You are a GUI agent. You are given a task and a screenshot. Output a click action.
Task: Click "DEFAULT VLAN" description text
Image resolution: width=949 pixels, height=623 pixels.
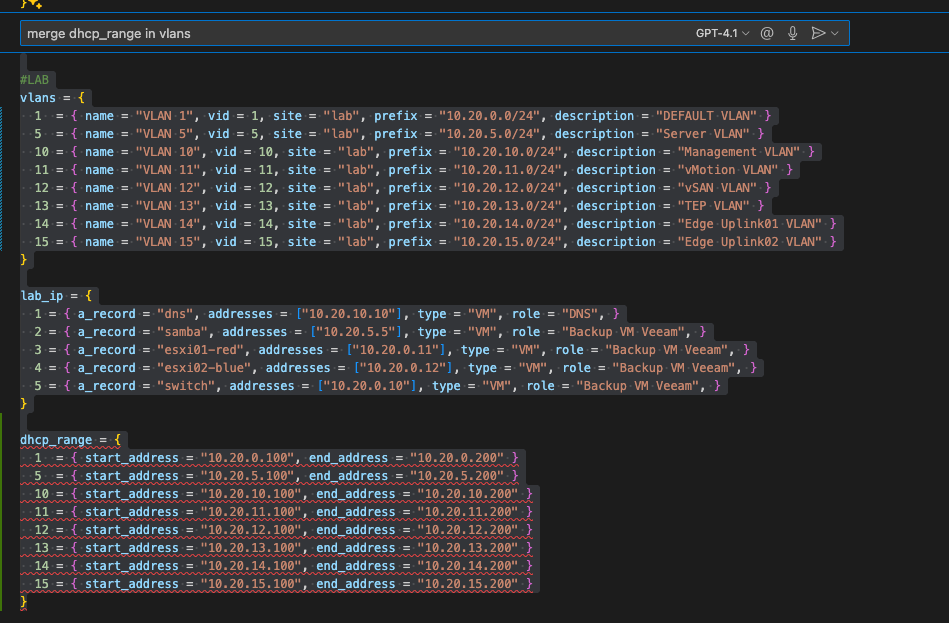point(706,116)
